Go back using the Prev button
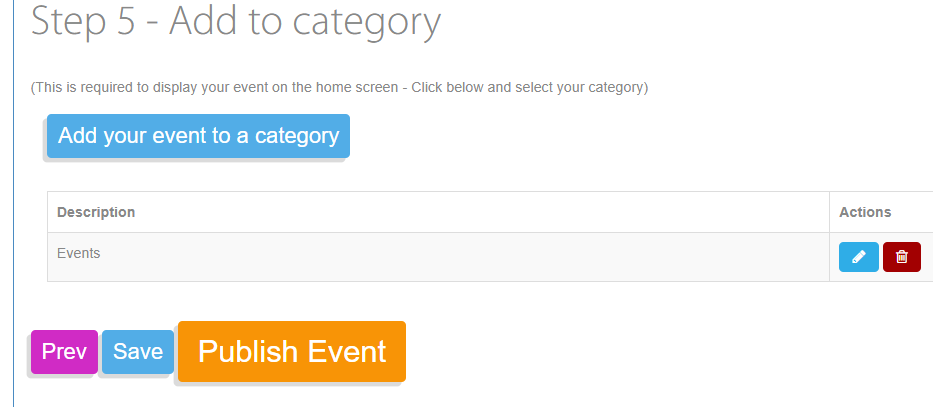 pos(64,352)
